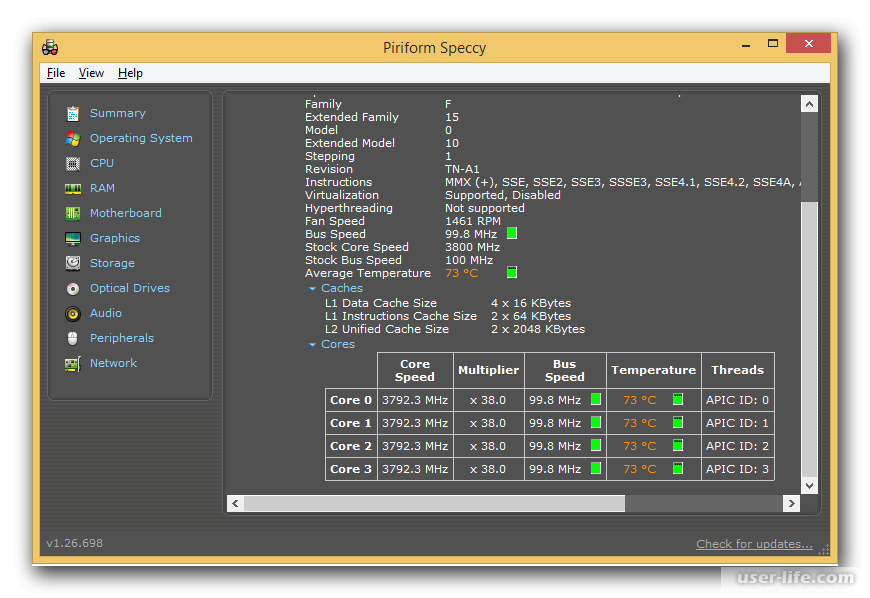The image size is (870, 598).
Task: Collapse the Caches section
Action: [x=312, y=288]
